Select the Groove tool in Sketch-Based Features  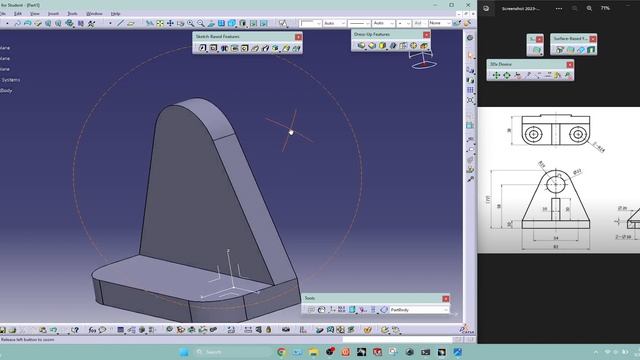tap(234, 48)
